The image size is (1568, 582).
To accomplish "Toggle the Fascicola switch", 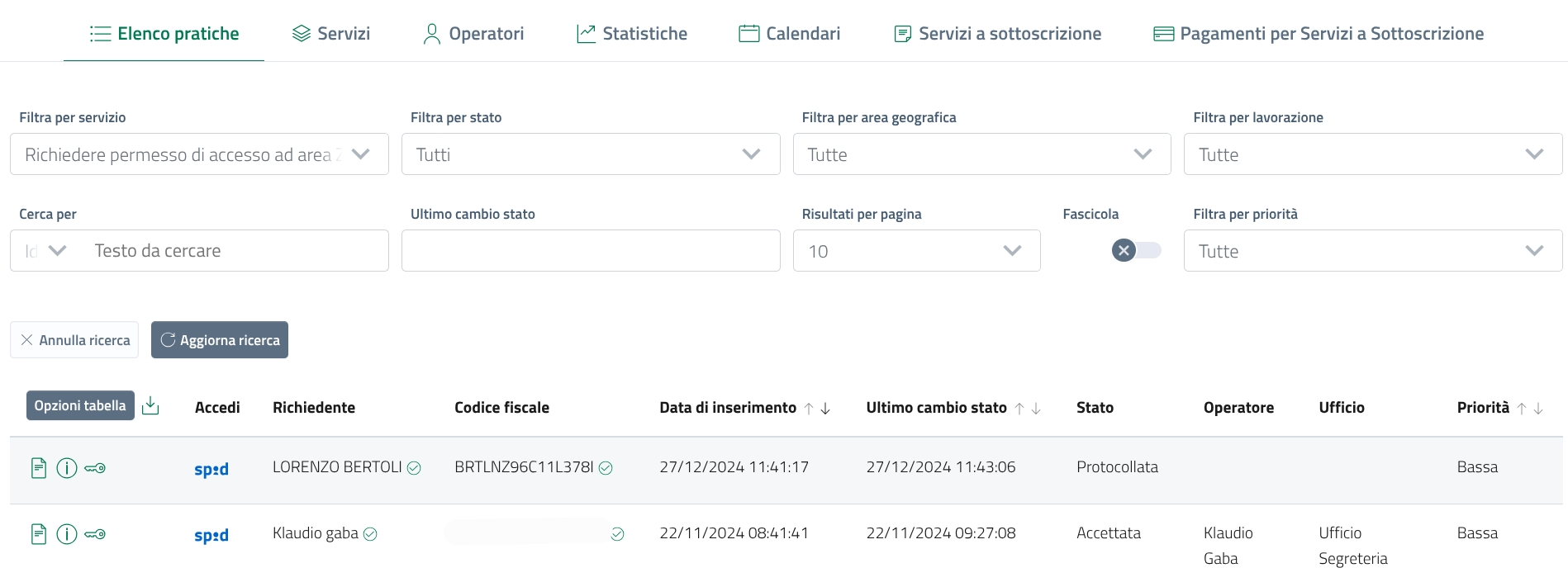I will pyautogui.click(x=1136, y=250).
